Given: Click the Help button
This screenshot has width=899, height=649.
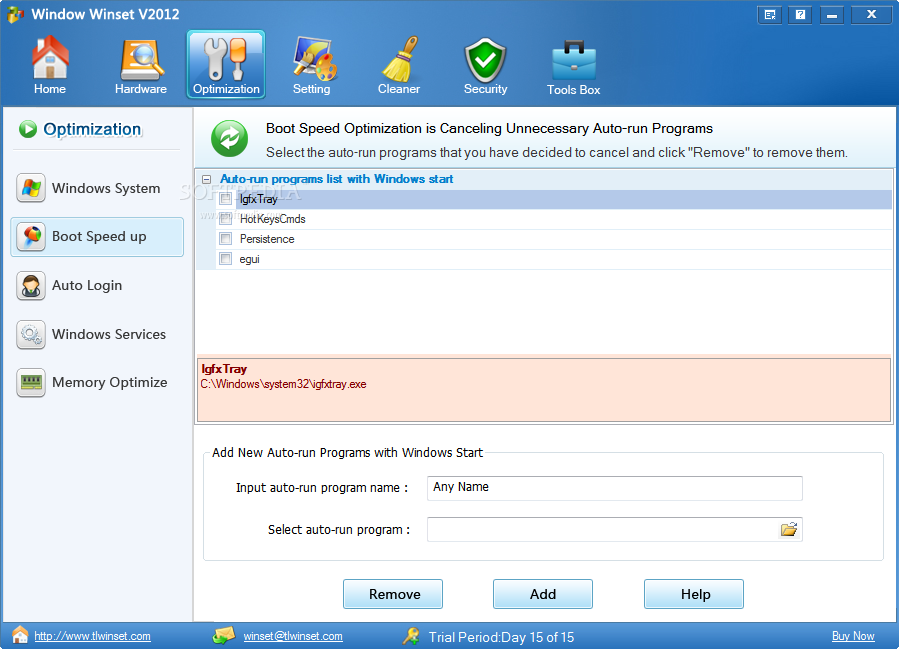Looking at the screenshot, I should coord(694,594).
